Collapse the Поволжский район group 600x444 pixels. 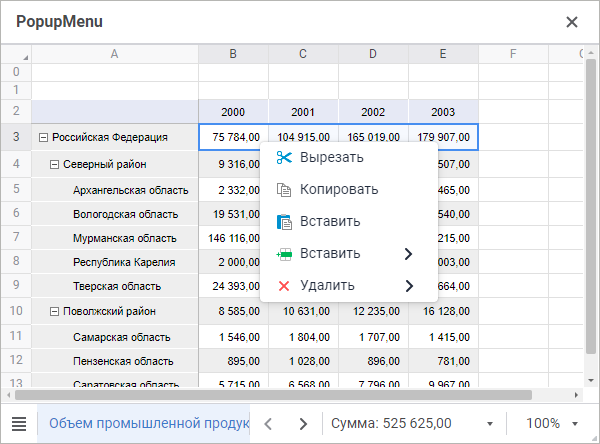[x=54, y=311]
